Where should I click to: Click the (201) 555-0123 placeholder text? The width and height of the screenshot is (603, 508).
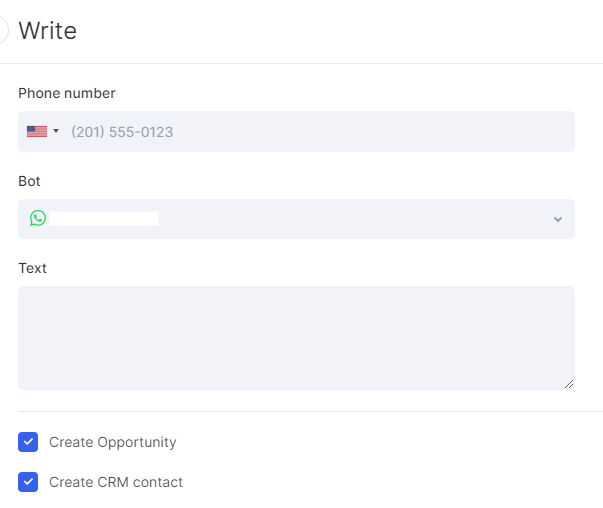pos(122,132)
